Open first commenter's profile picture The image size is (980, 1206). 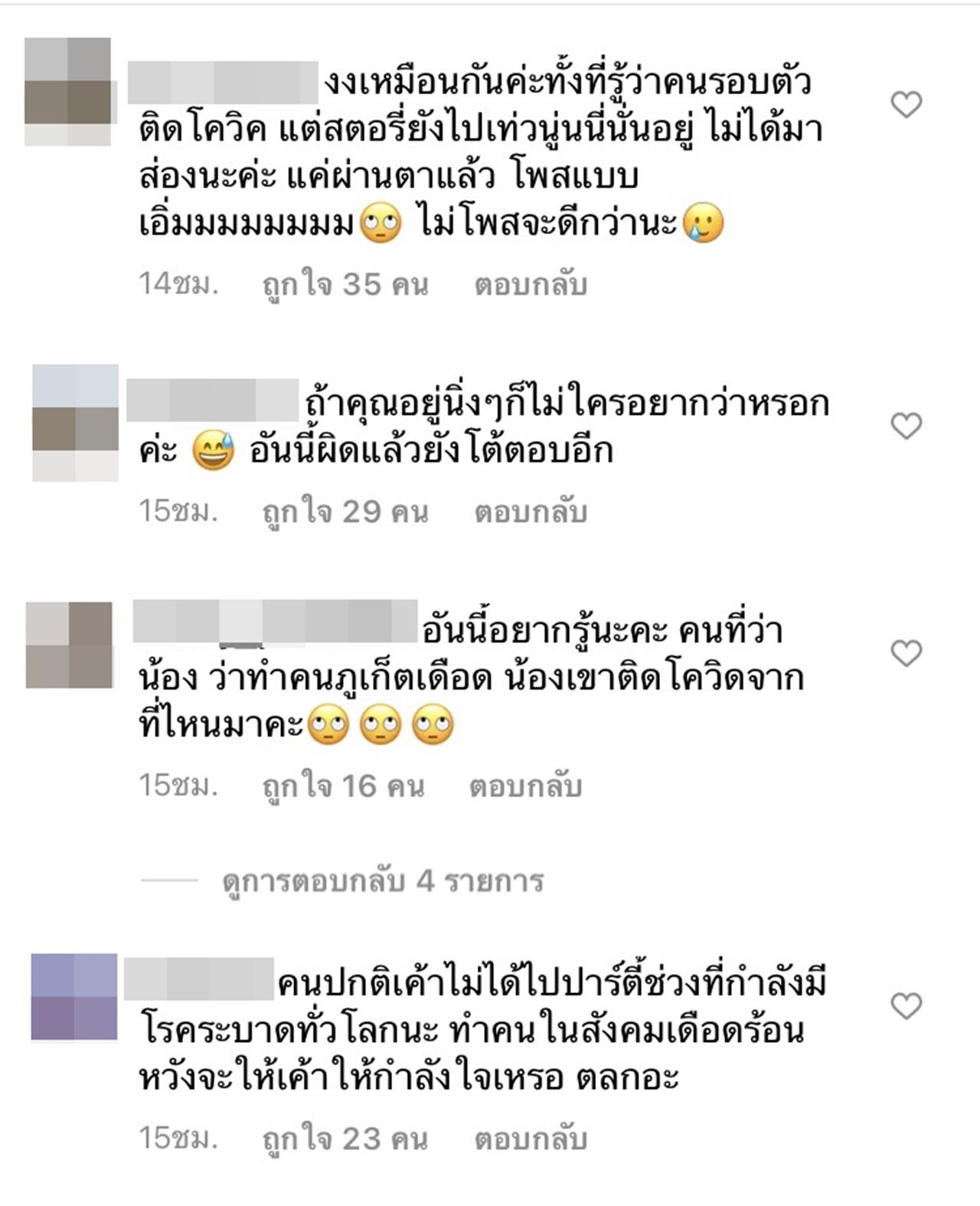click(x=69, y=92)
